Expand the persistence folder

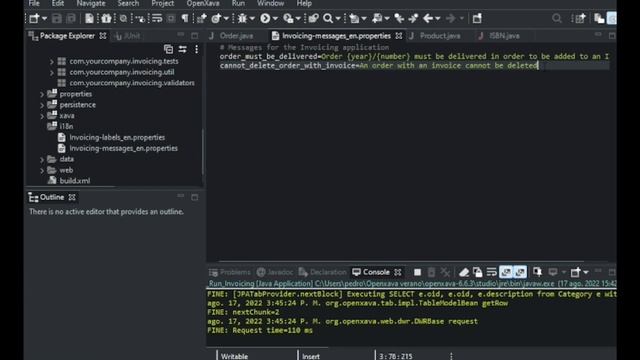click(42, 105)
